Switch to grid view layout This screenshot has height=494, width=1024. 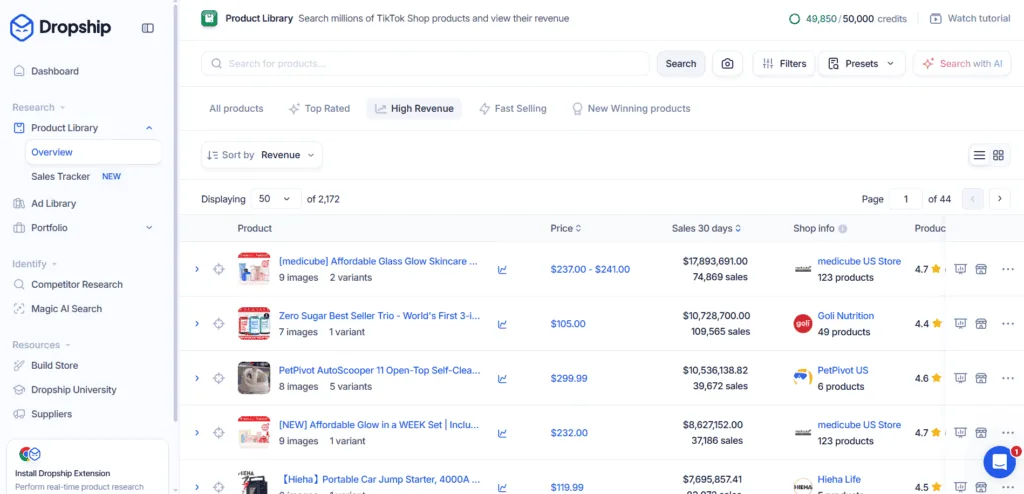click(x=998, y=155)
